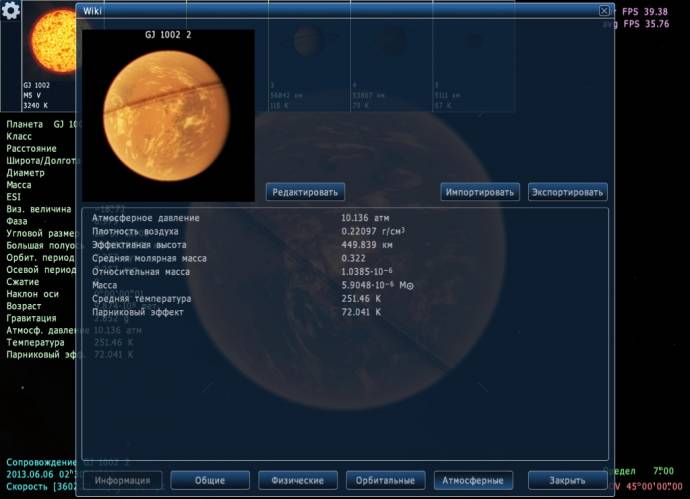This screenshot has width=690, height=499.
Task: Click the Расстояние label in left panel
Action: 31,149
